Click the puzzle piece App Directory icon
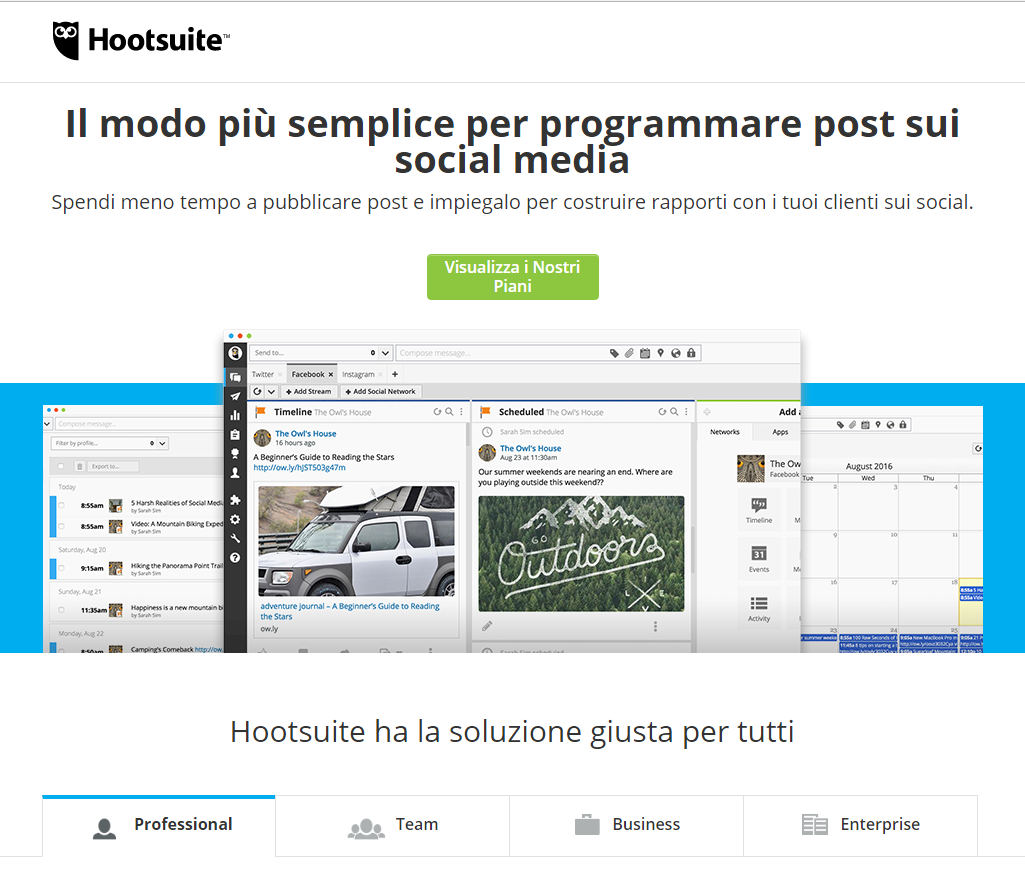This screenshot has width=1025, height=879. tap(235, 500)
